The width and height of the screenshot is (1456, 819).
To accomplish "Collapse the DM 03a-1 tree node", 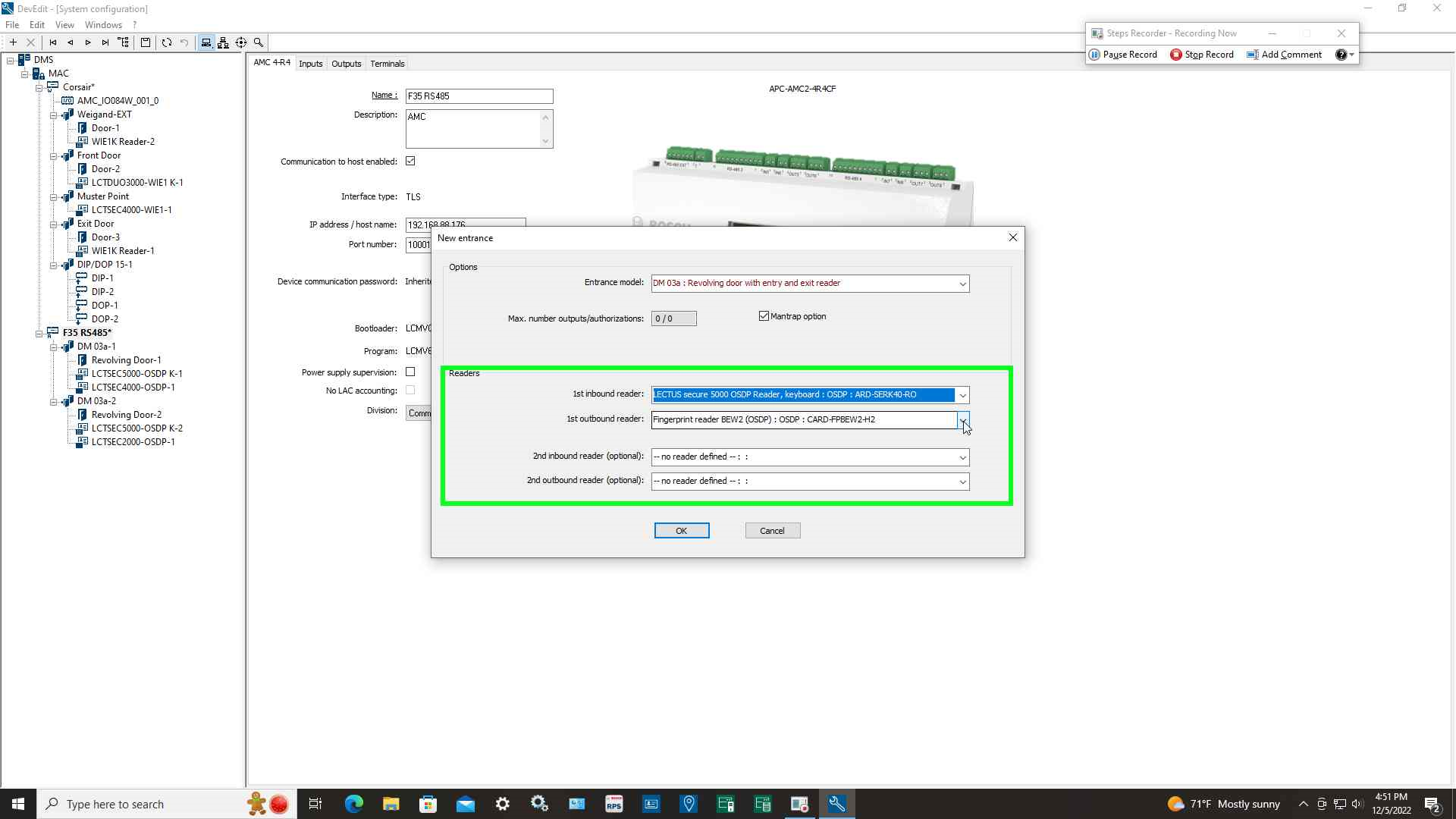I will [x=54, y=347].
